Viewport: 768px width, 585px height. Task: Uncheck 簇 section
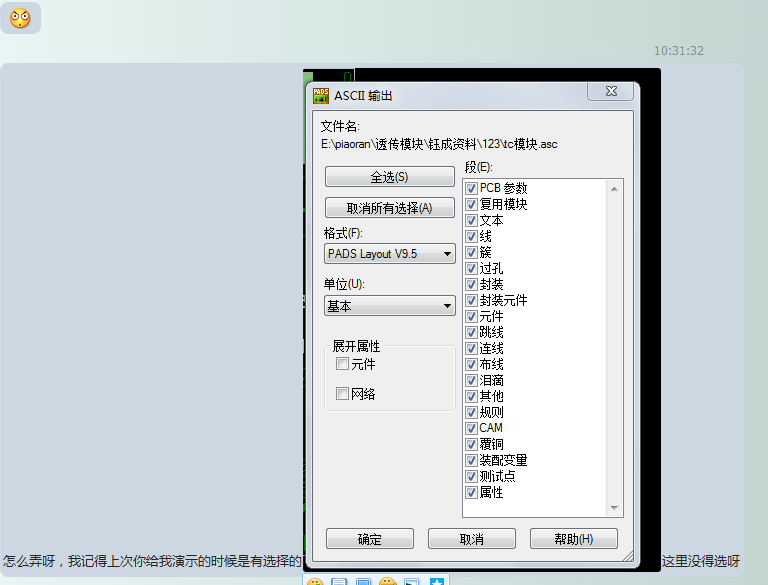471,252
